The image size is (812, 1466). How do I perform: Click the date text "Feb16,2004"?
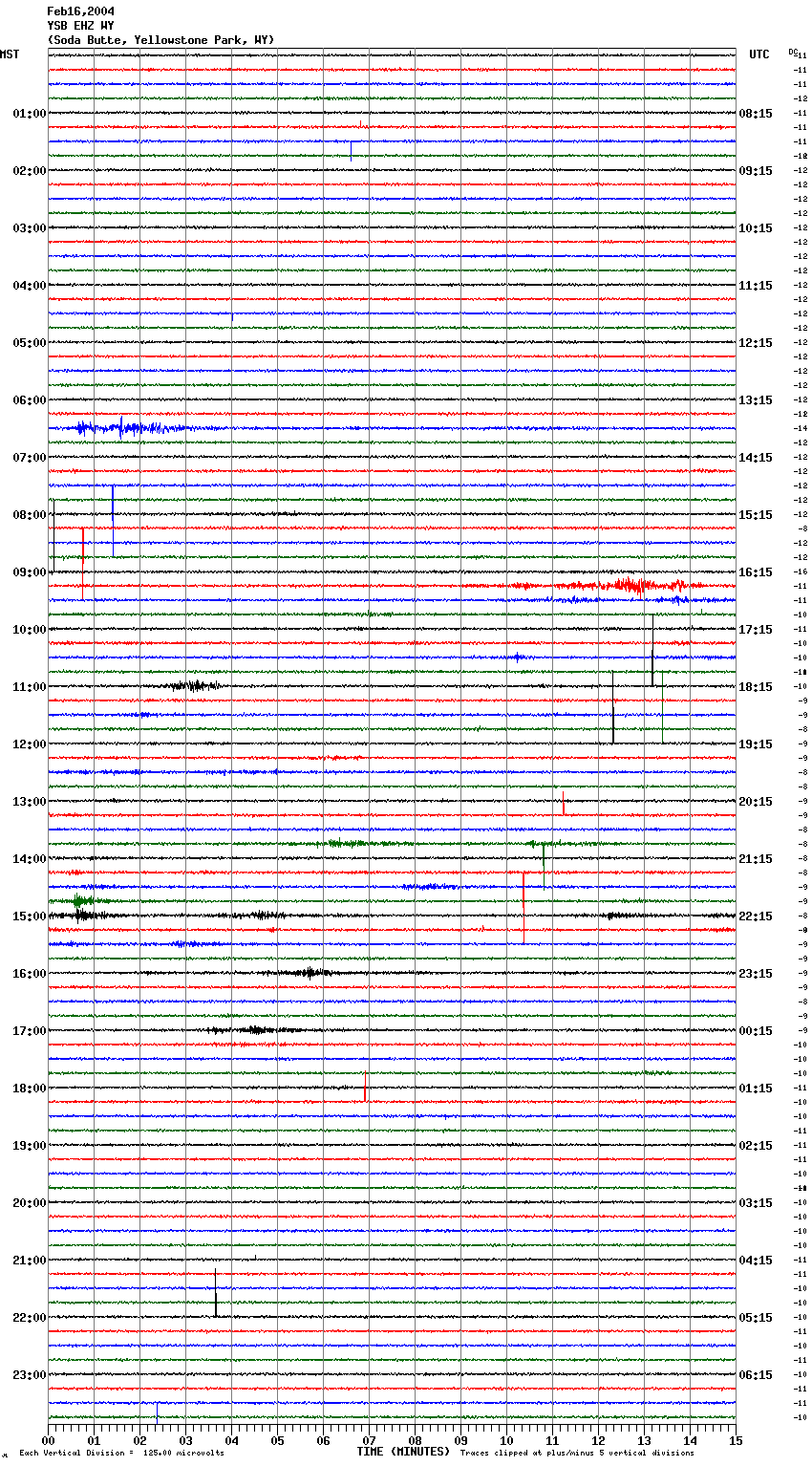coord(80,11)
